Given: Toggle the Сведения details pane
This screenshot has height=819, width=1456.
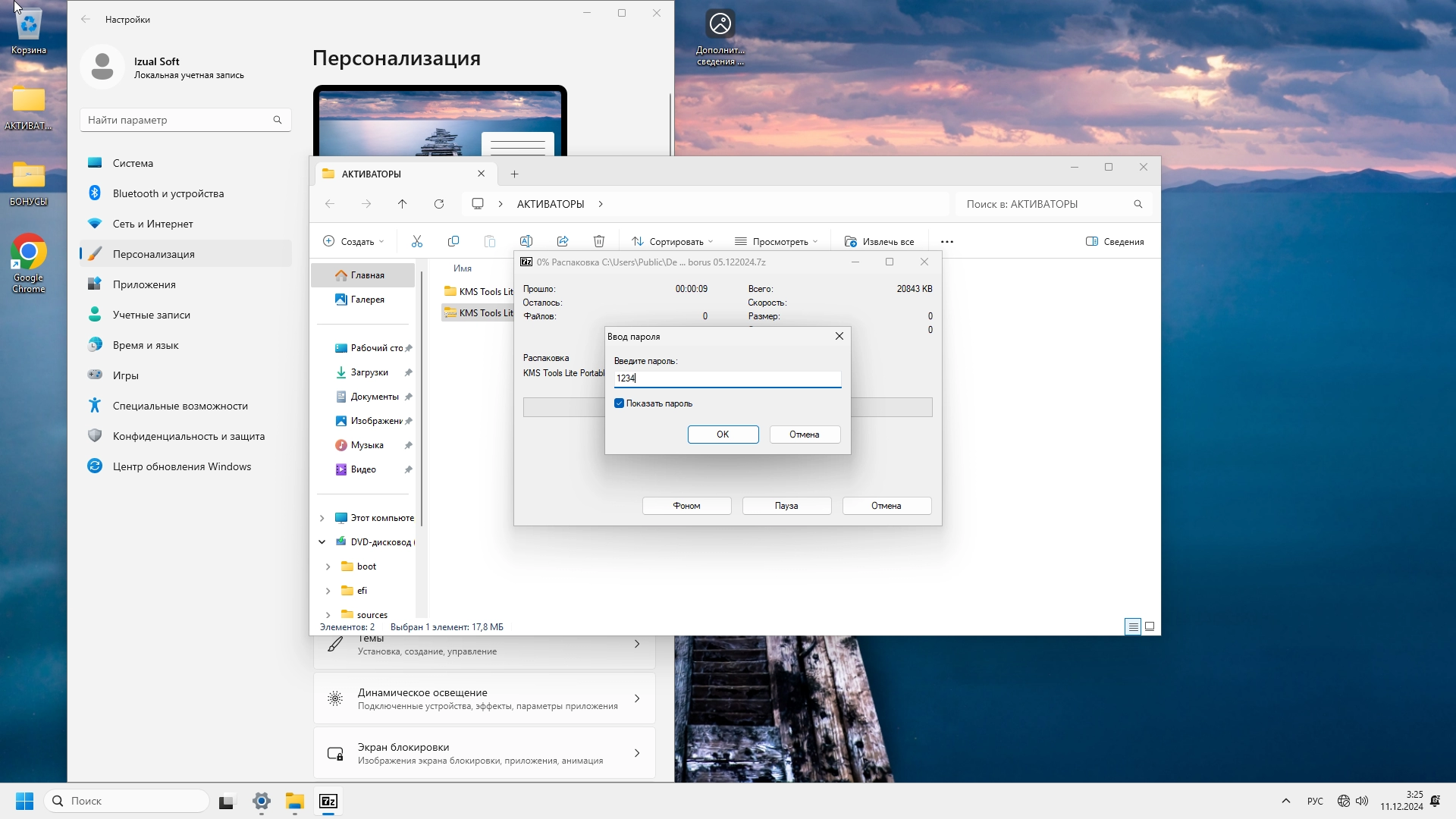Looking at the screenshot, I should pyautogui.click(x=1115, y=241).
